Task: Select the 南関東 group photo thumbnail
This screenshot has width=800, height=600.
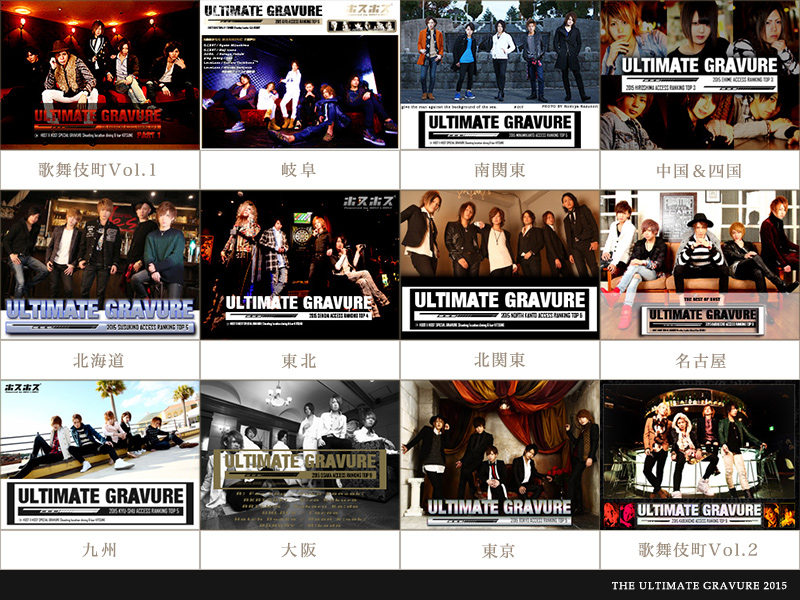Action: point(499,75)
